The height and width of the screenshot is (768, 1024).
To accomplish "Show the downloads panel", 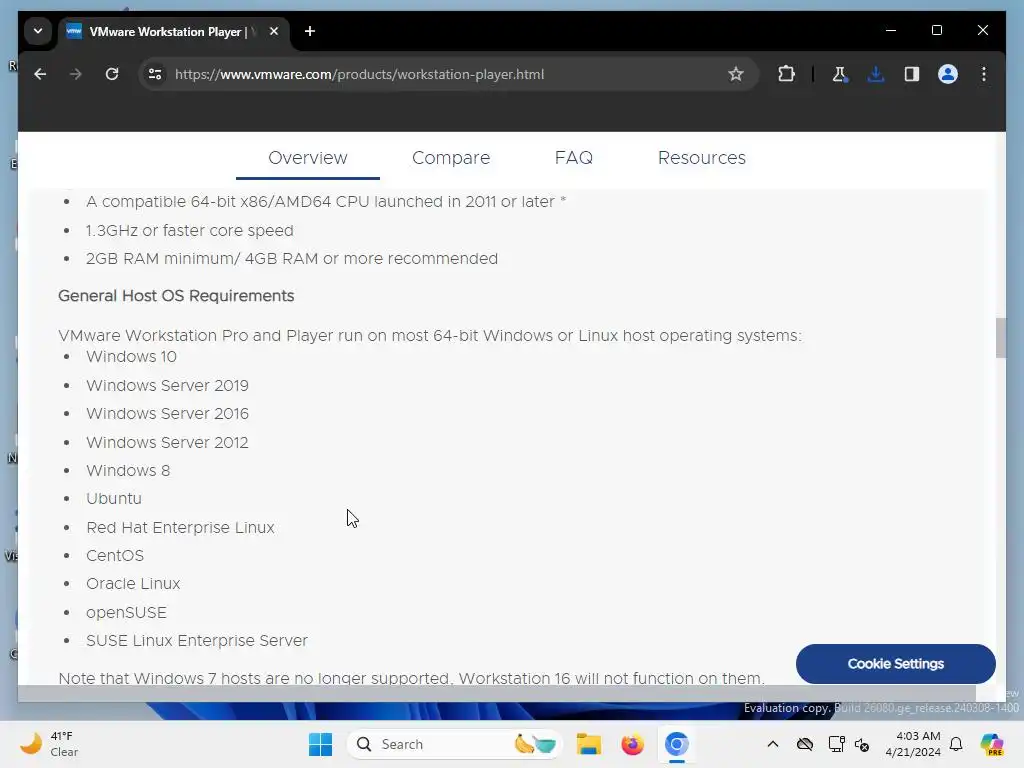I will [x=875, y=74].
